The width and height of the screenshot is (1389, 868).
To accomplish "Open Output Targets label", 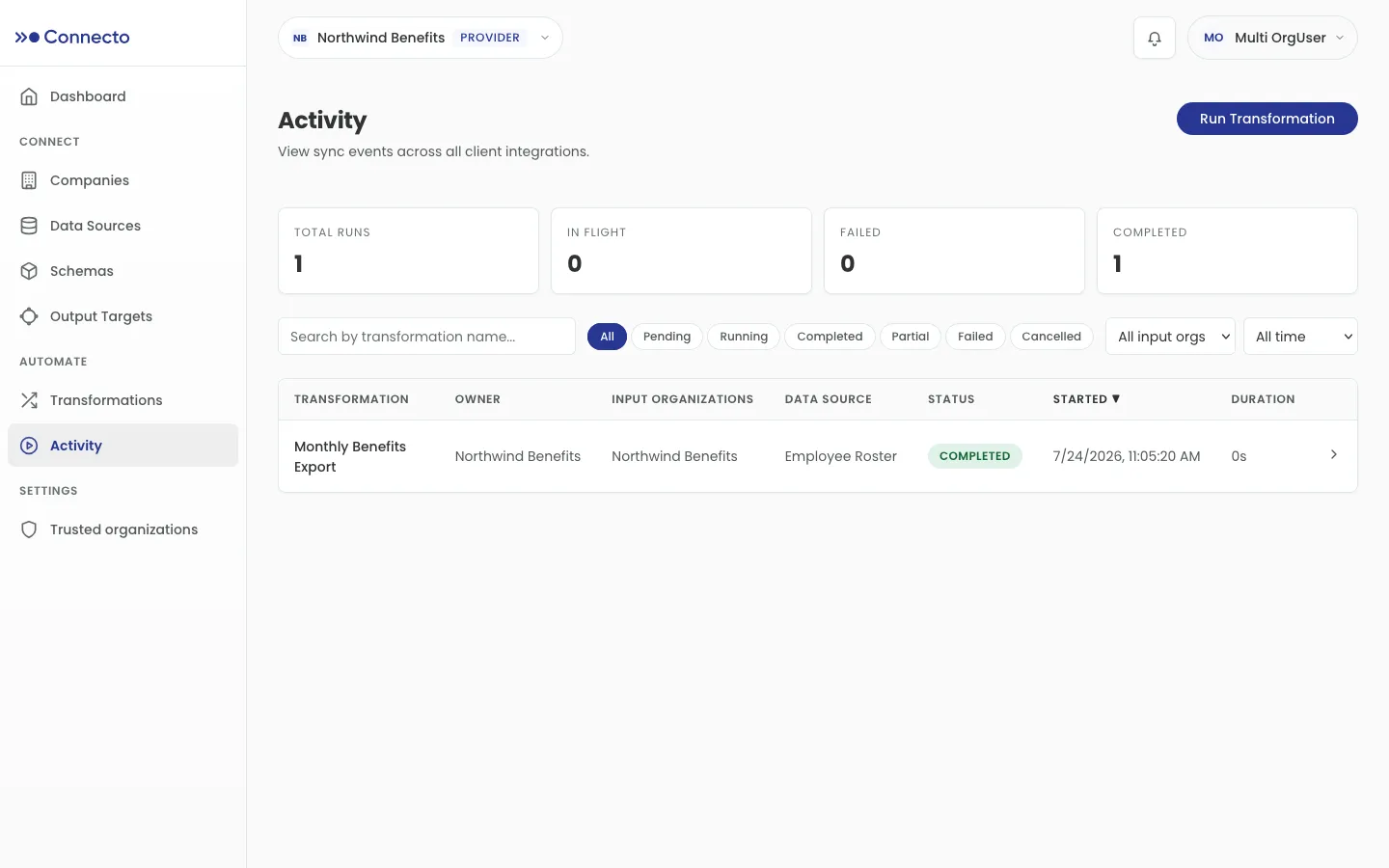I will 101,316.
